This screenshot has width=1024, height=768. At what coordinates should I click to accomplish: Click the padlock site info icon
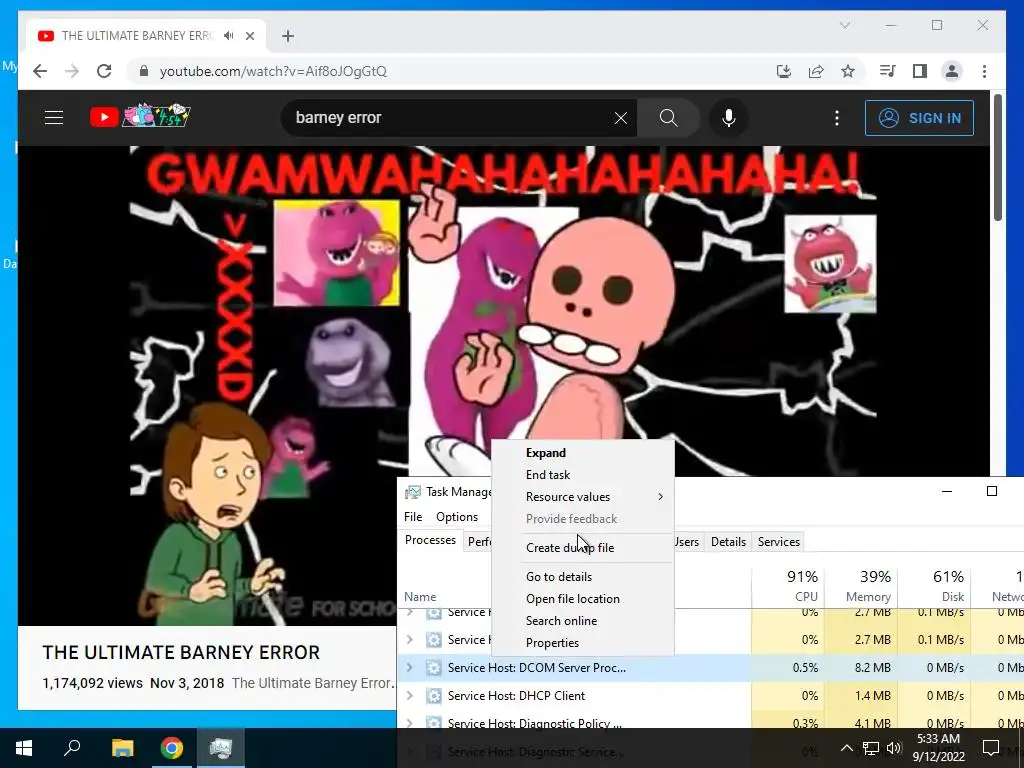point(144,71)
